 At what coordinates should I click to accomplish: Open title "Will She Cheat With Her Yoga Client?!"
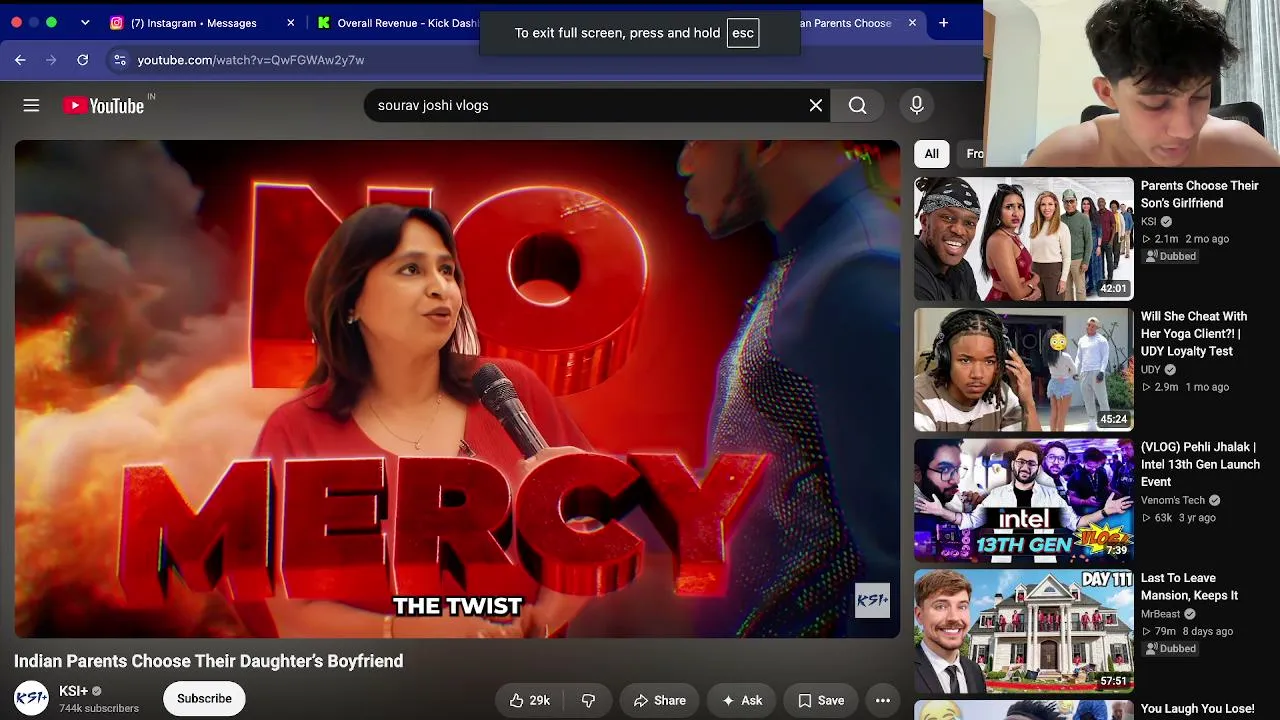1194,334
